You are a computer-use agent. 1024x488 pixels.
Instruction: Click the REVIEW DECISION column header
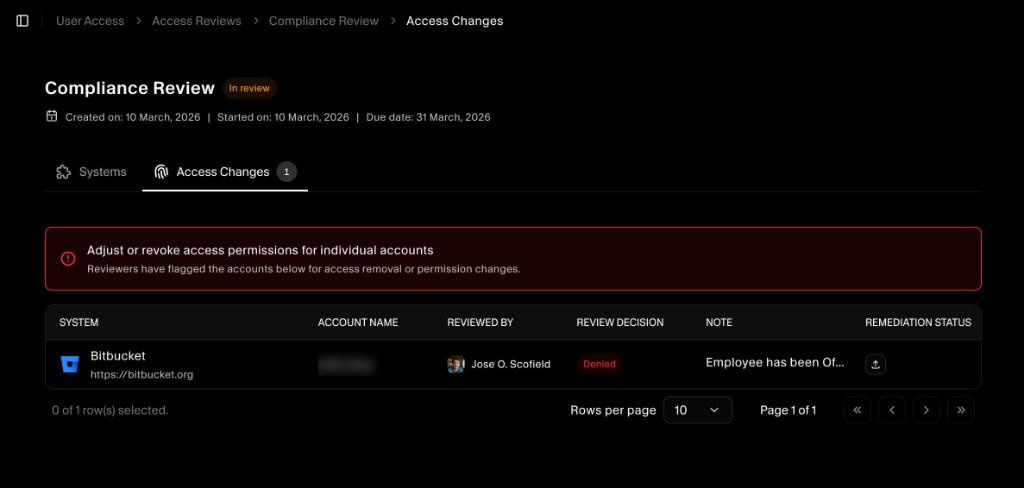[x=620, y=323]
